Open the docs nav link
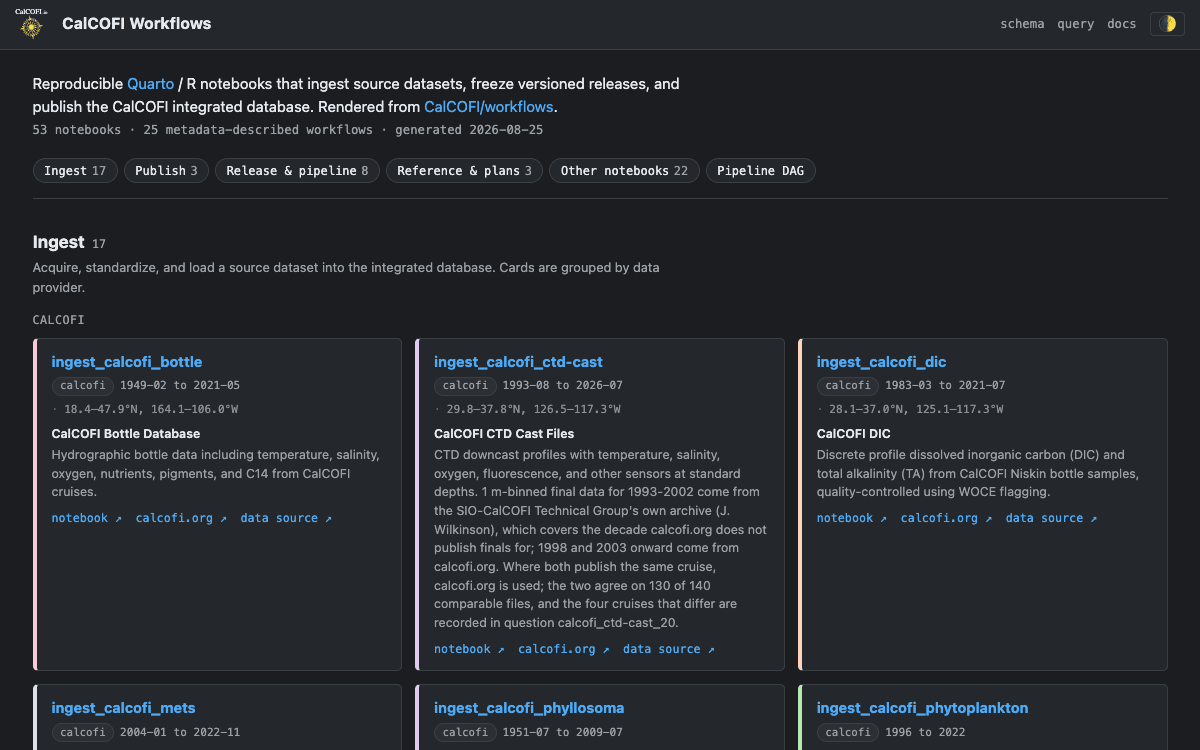Screen dimensions: 1200x750 (x=1122, y=24)
